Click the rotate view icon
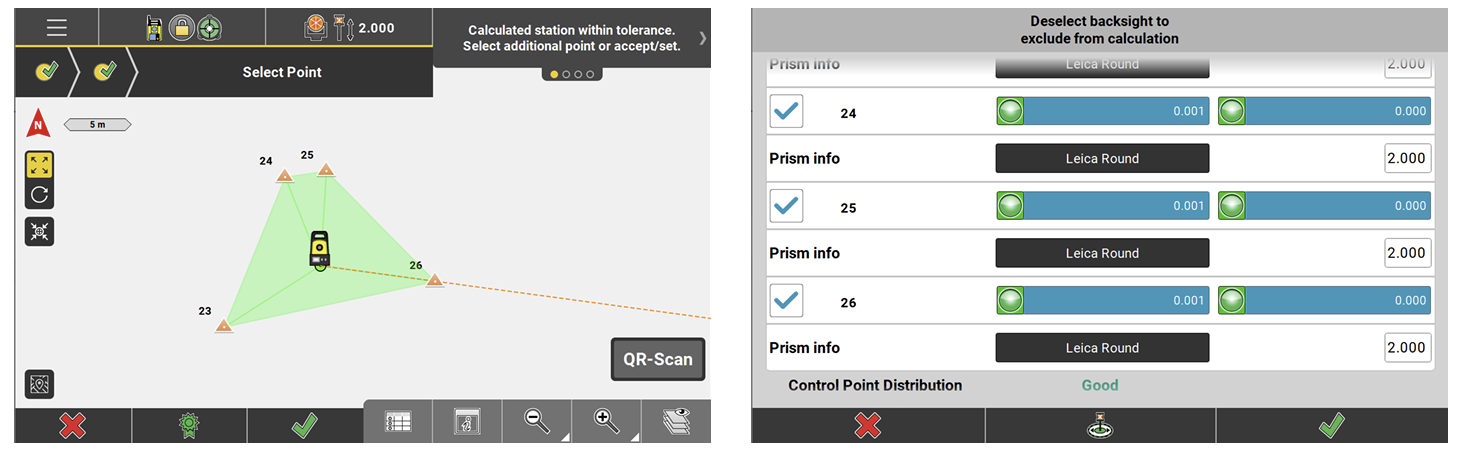This screenshot has height=460, width=1470. point(40,194)
